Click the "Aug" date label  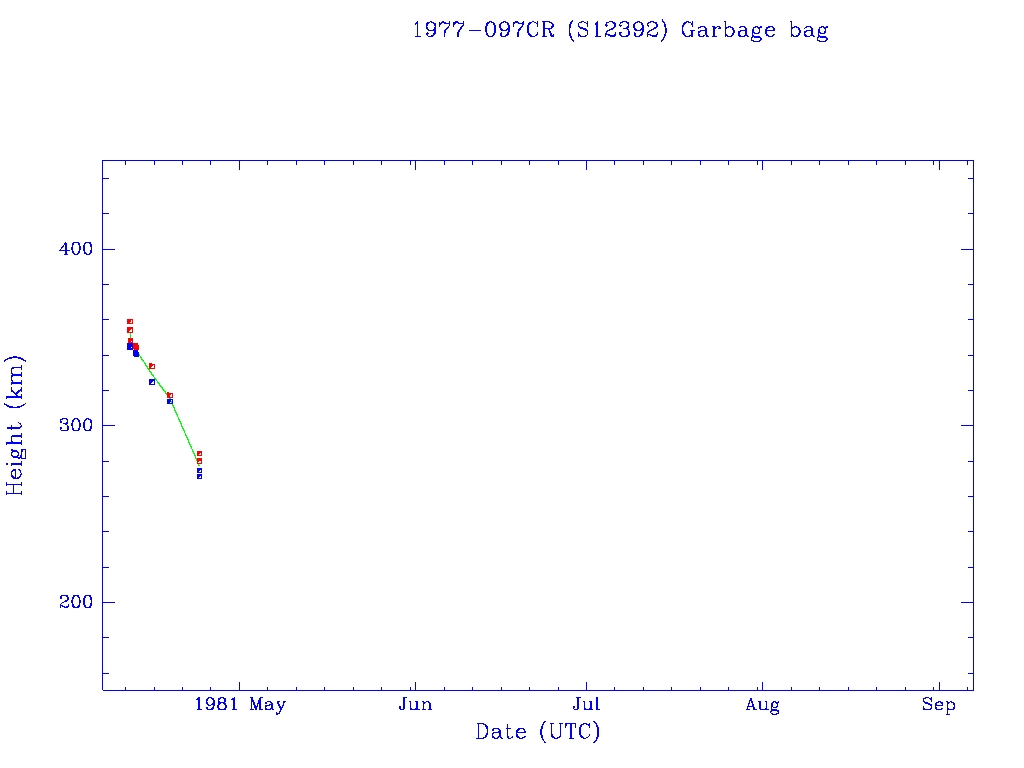(x=762, y=705)
